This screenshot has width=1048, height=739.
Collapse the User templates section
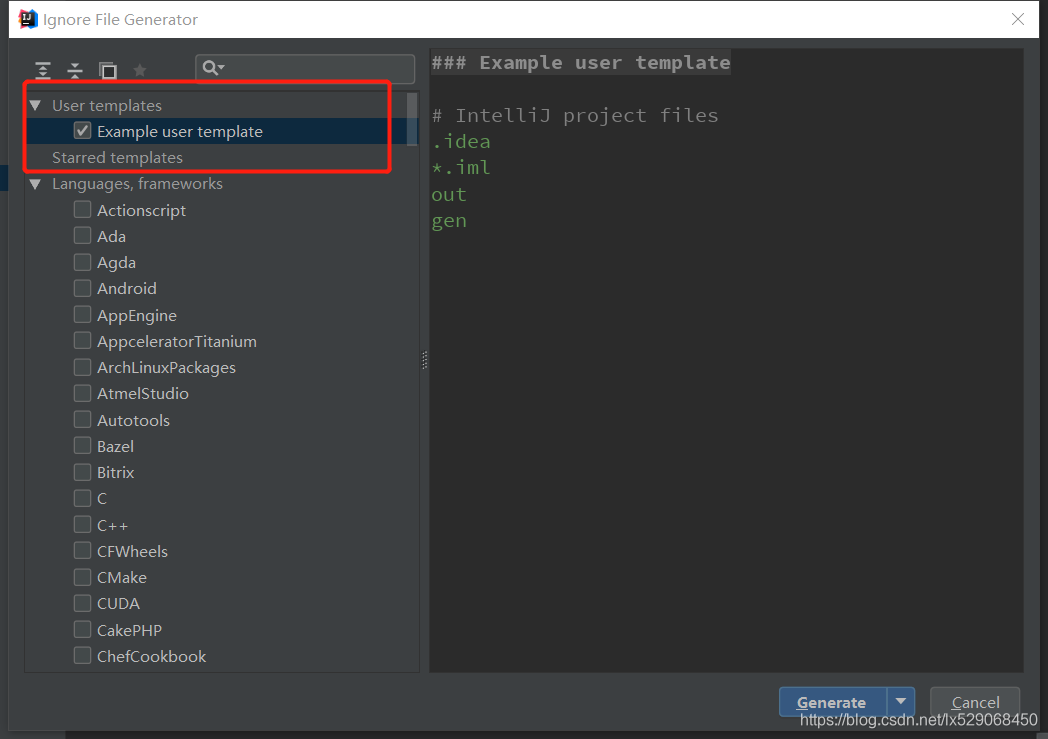click(x=36, y=104)
